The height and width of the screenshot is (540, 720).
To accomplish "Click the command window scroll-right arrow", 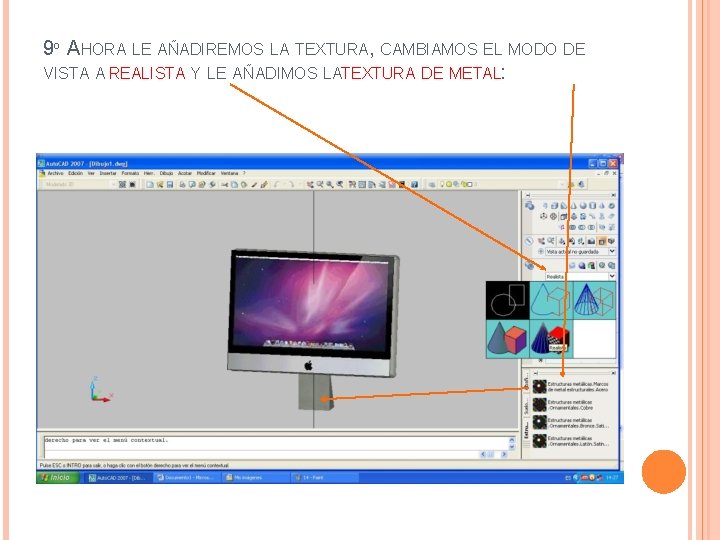I will 504,454.
